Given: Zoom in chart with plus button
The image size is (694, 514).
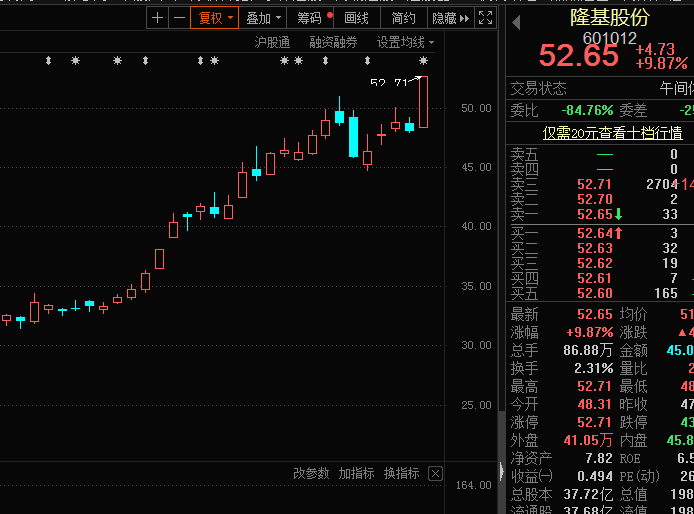Looking at the screenshot, I should (x=158, y=18).
